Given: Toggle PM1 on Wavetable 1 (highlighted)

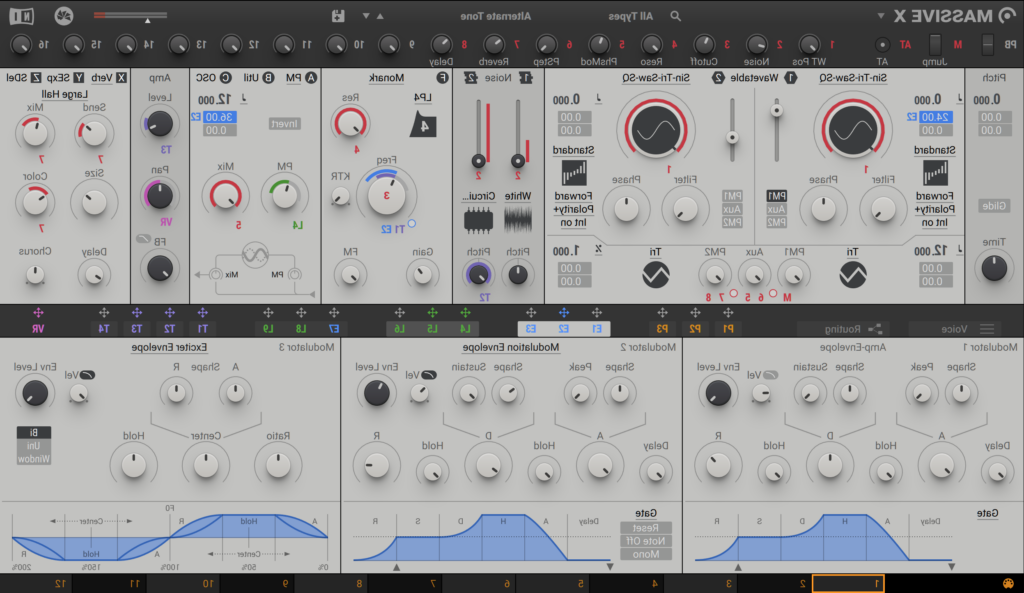Looking at the screenshot, I should pos(776,196).
